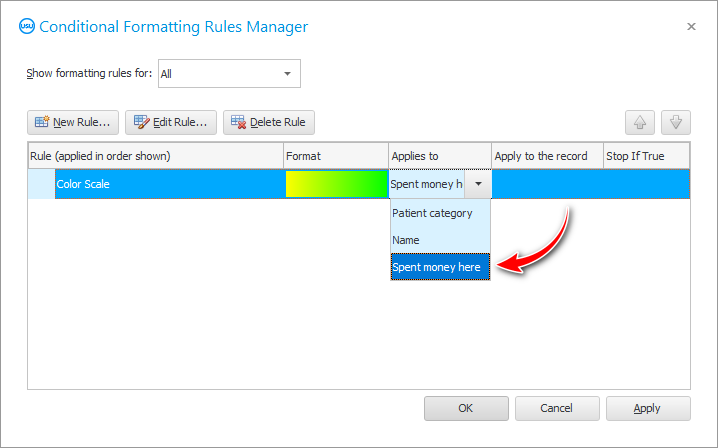The height and width of the screenshot is (448, 718).
Task: Click the Edit Rule pencil icon
Action: tap(141, 122)
